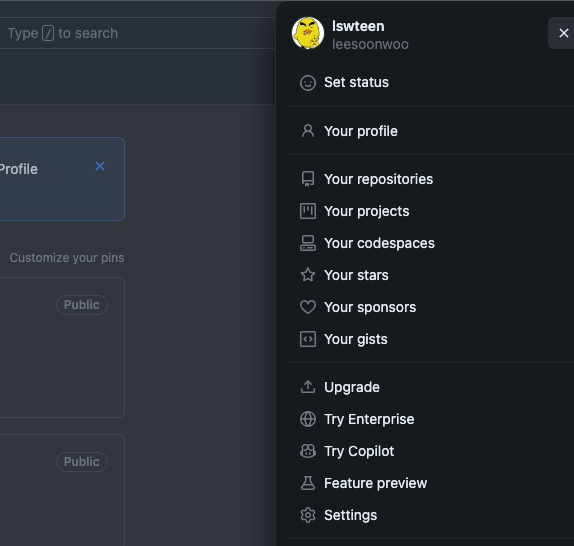
Task: Click the Customize your pins link
Action: 67,258
